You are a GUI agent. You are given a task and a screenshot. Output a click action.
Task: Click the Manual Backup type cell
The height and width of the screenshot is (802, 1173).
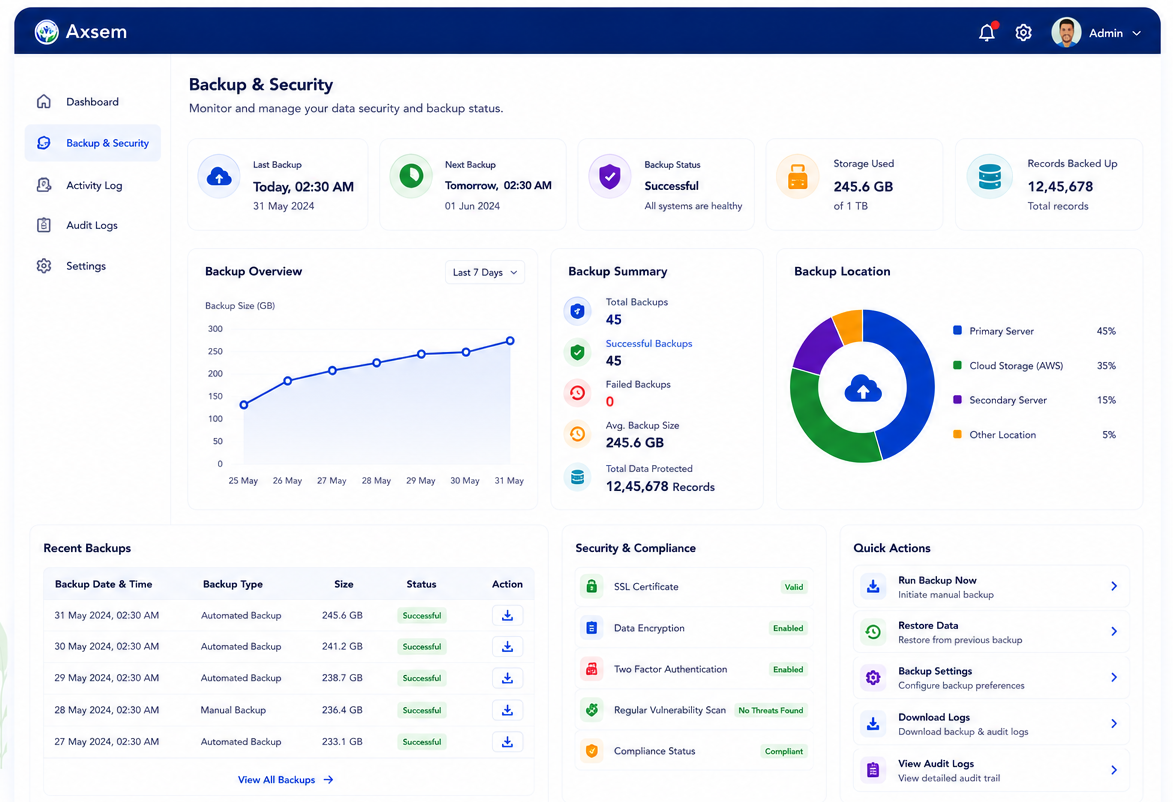click(233, 711)
